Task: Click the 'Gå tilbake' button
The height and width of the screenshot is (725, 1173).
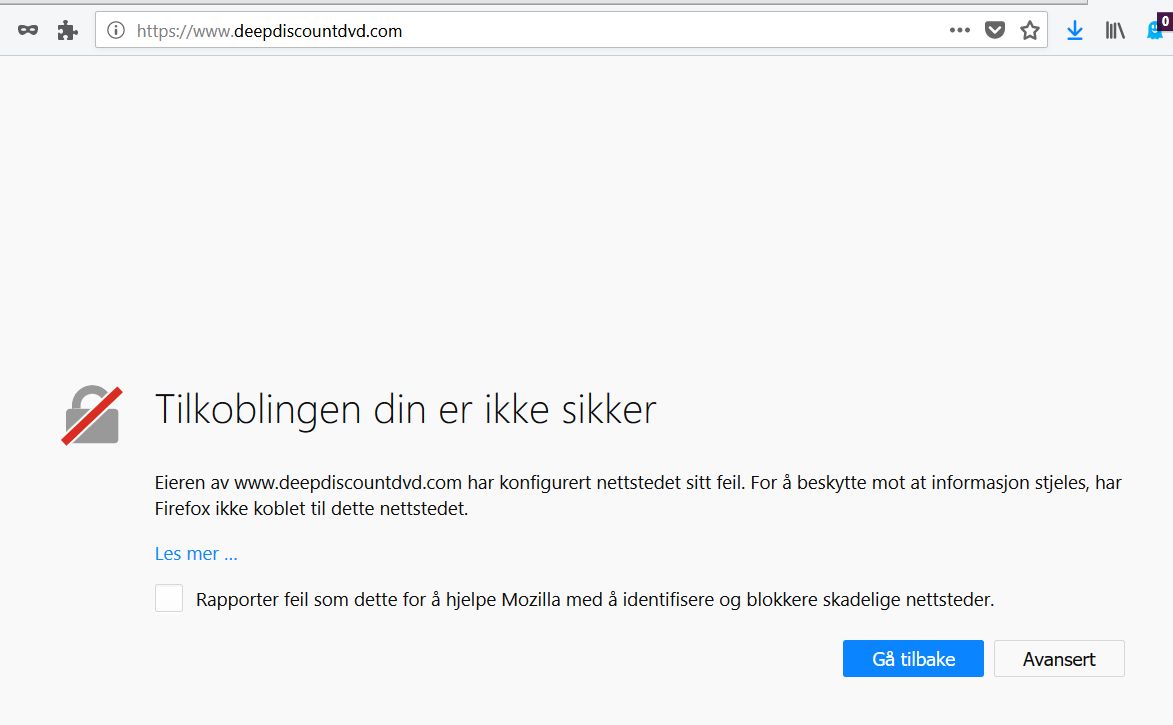Action: pyautogui.click(x=913, y=658)
